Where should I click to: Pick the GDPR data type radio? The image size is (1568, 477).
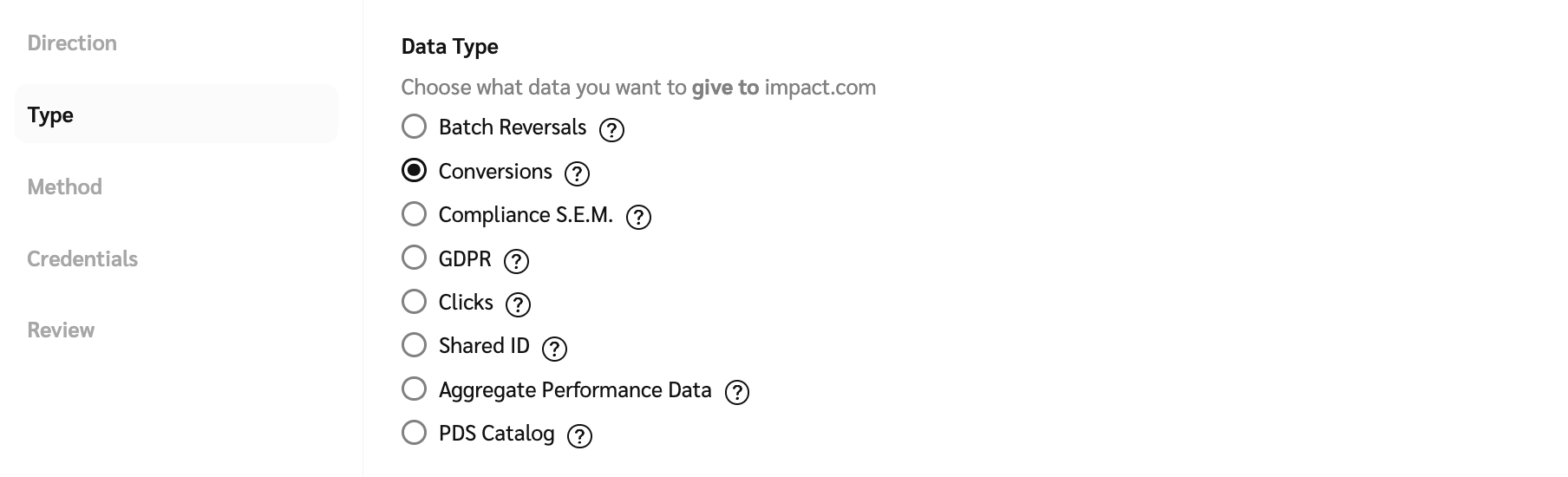point(415,258)
